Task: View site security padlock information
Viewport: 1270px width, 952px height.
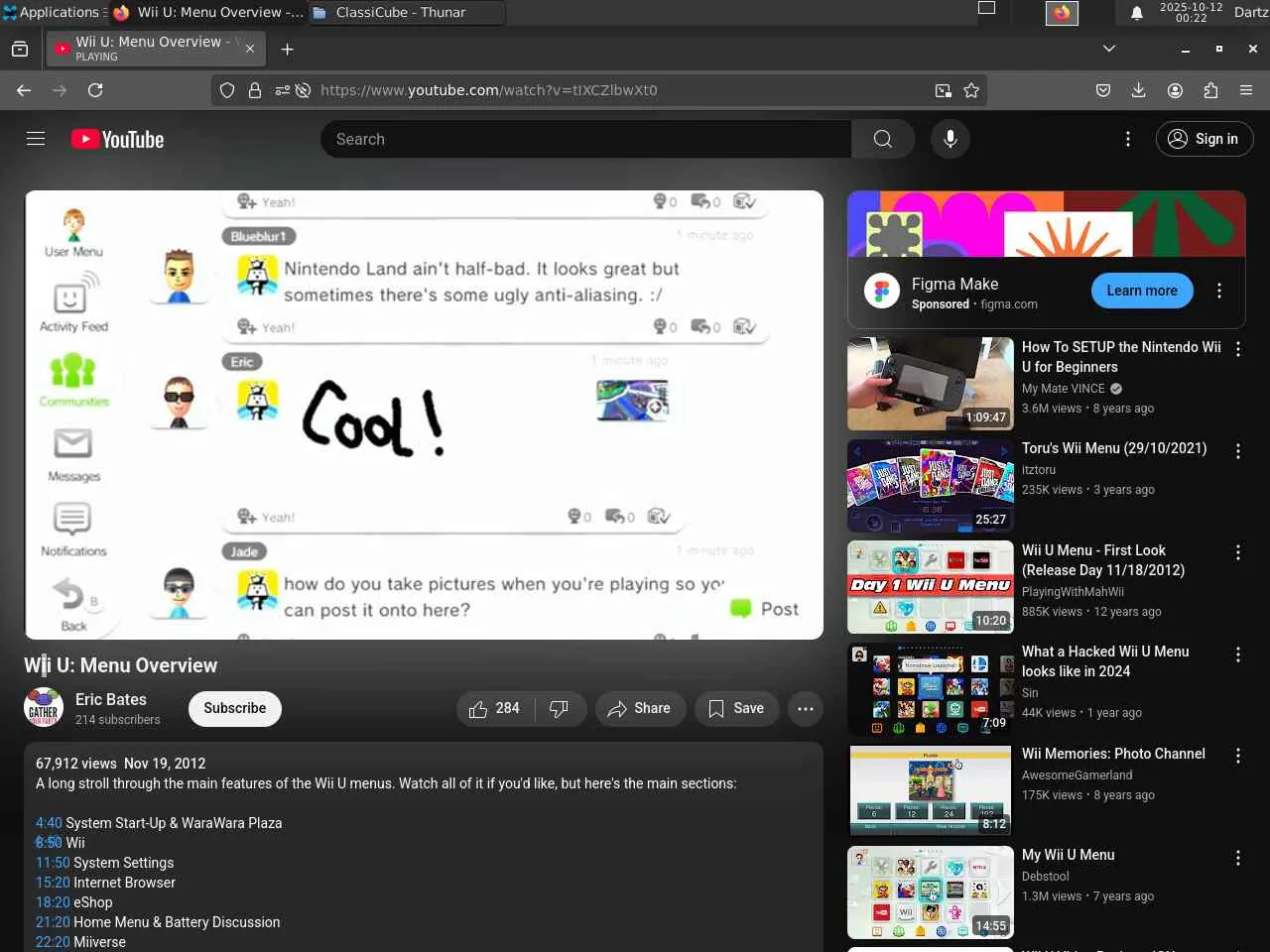Action: (255, 90)
